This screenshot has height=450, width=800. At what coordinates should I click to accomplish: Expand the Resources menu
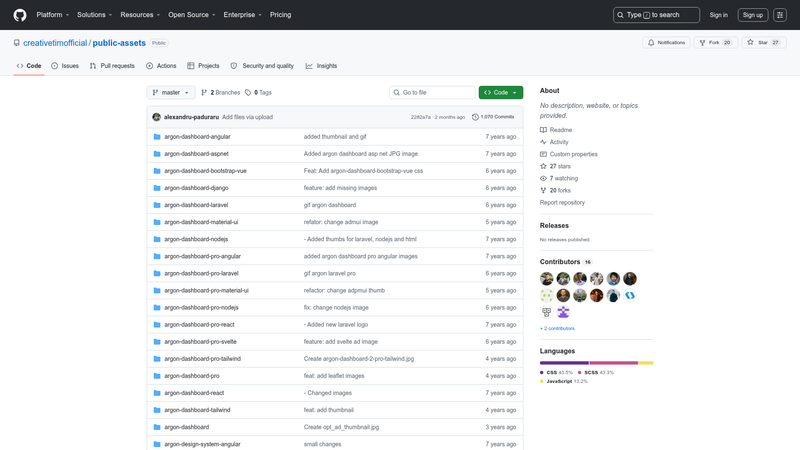(140, 15)
